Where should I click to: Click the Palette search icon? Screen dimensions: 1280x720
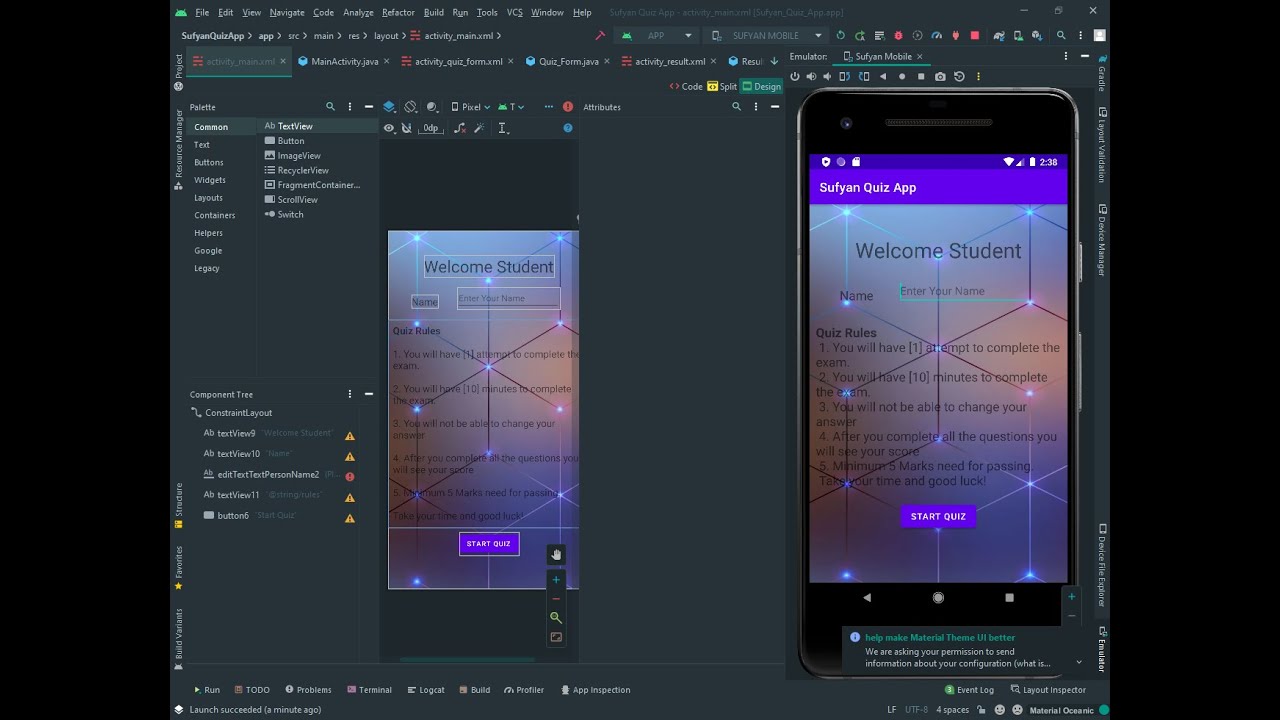tap(330, 106)
